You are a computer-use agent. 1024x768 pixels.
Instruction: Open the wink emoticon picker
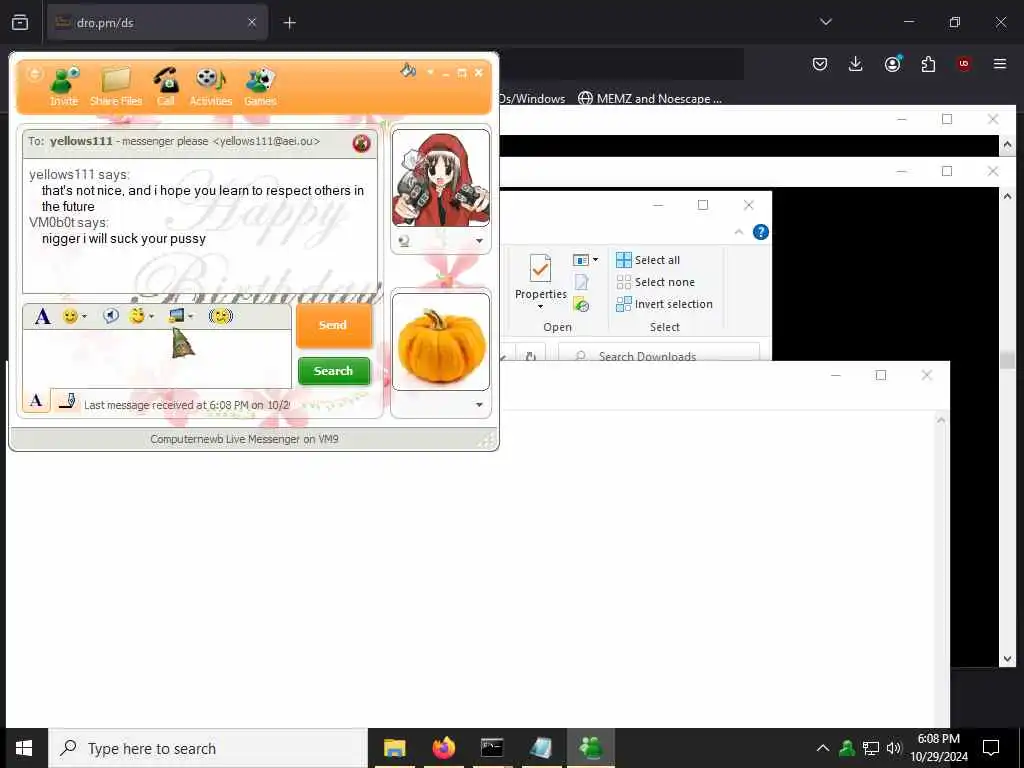tap(136, 316)
